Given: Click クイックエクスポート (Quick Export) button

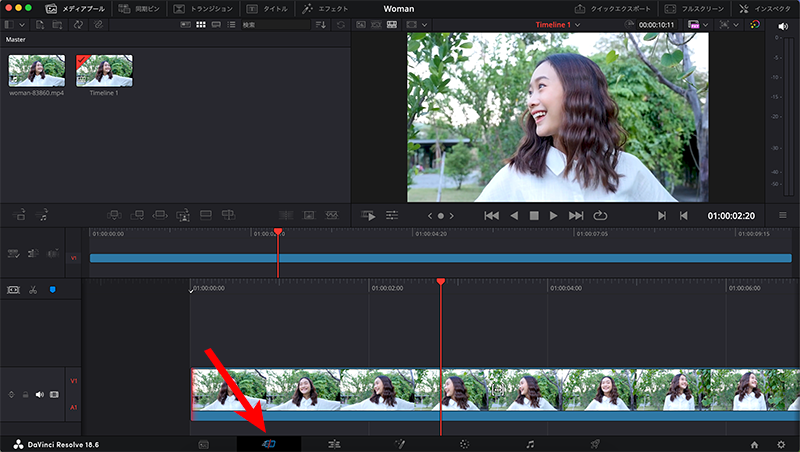Looking at the screenshot, I should coord(612,9).
